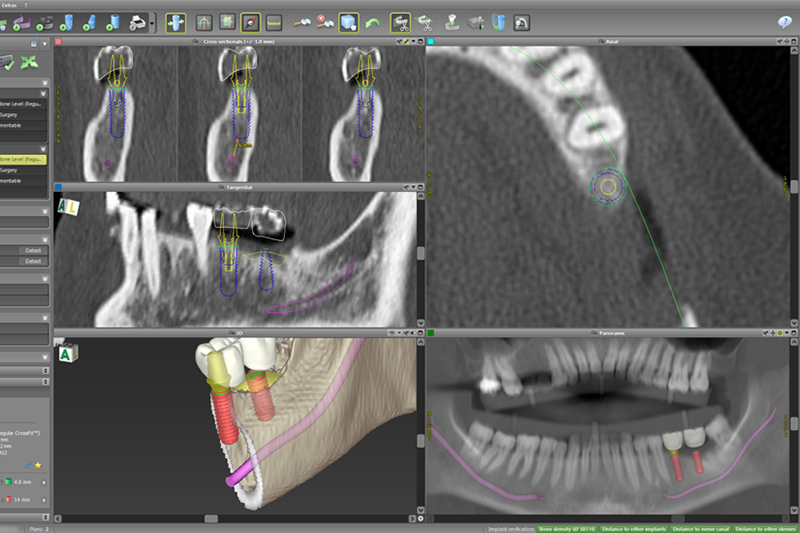Open the help bubble icon at right
The width and height of the screenshot is (800, 533).
tap(784, 22)
